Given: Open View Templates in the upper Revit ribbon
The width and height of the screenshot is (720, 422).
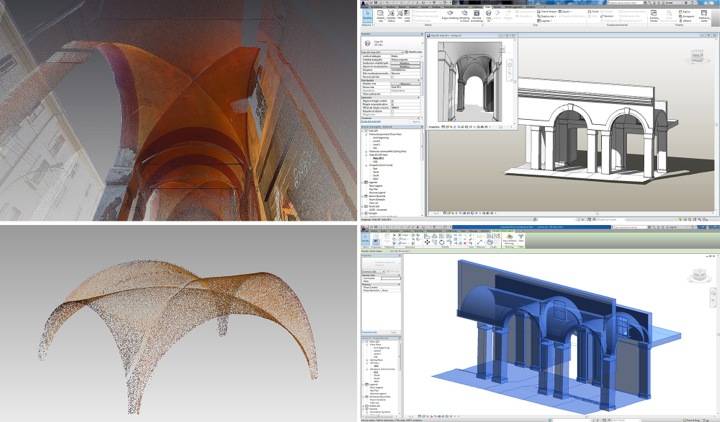Looking at the screenshot, I should pos(380,14).
